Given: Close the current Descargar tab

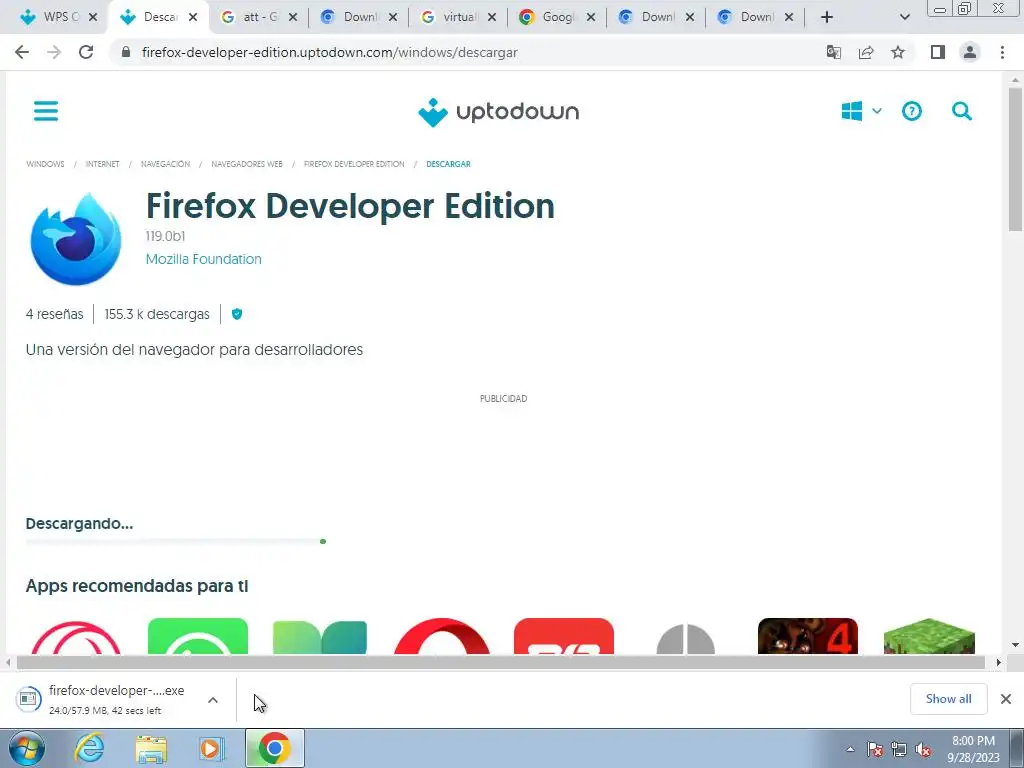Looking at the screenshot, I should 193,18.
